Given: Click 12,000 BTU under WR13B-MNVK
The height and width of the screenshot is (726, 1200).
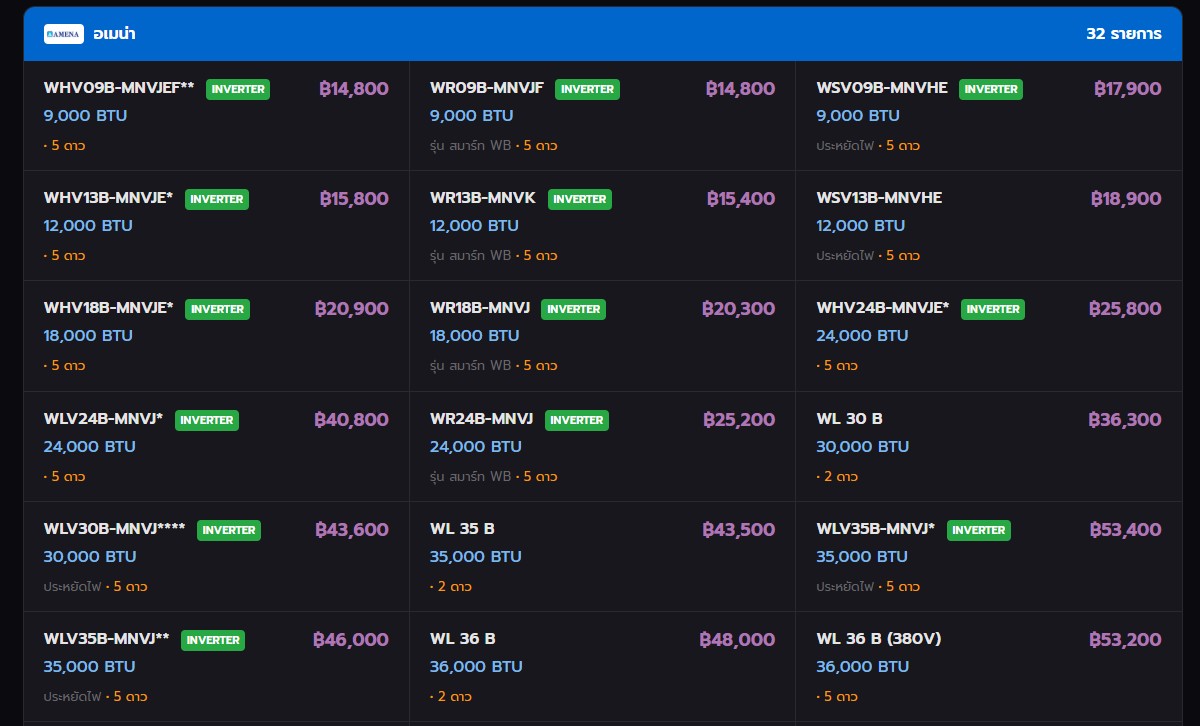Looking at the screenshot, I should pos(474,226).
